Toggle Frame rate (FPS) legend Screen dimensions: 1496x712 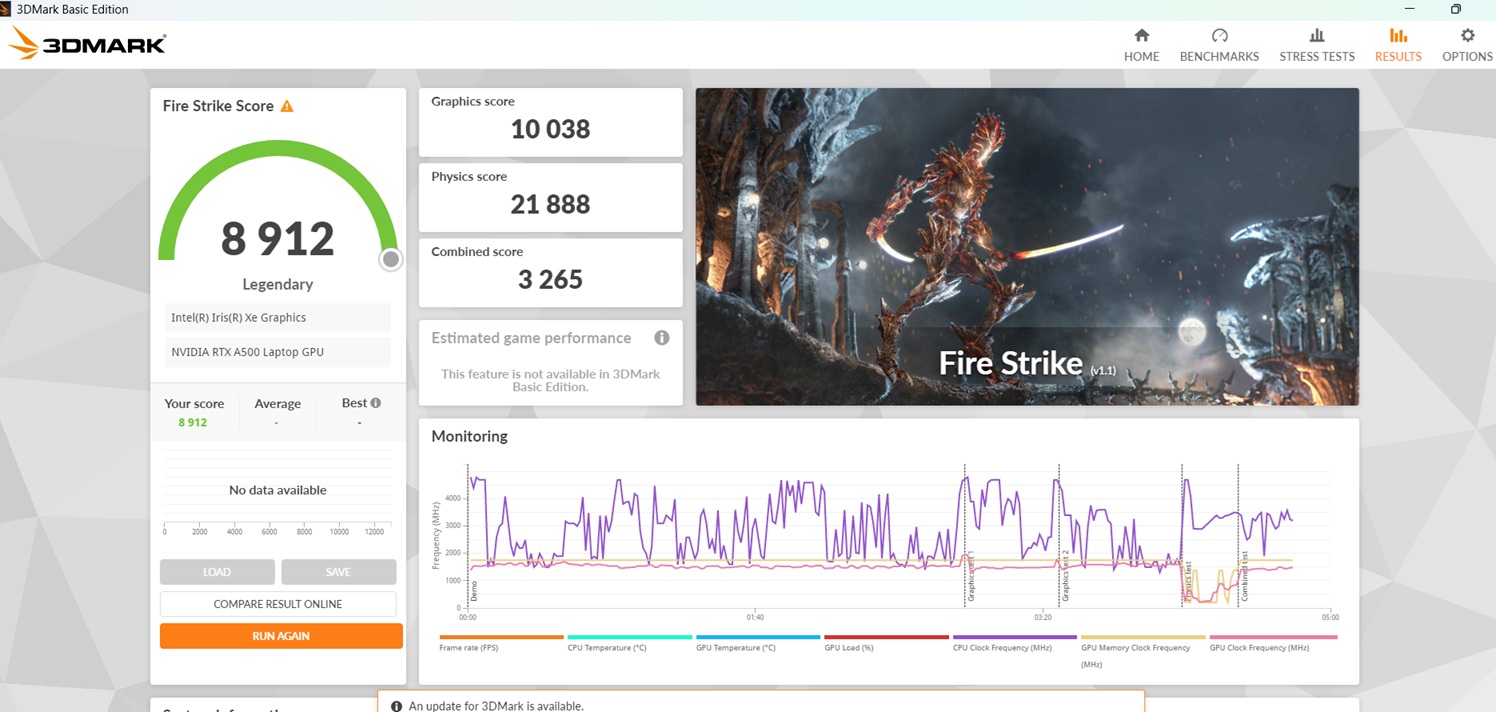pos(501,643)
